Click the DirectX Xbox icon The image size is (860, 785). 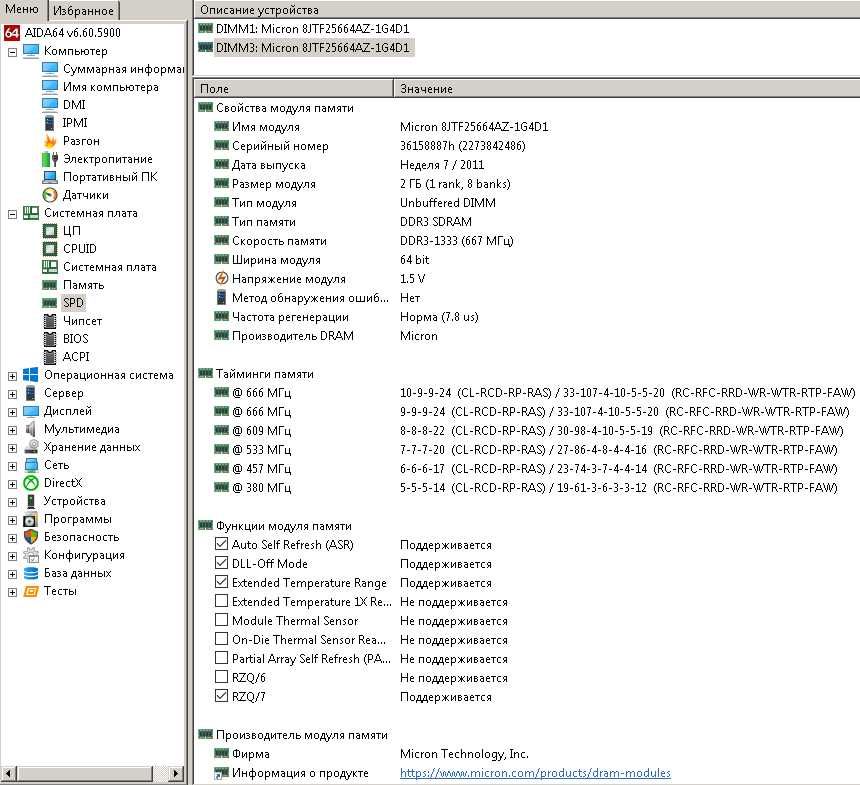tap(31, 483)
